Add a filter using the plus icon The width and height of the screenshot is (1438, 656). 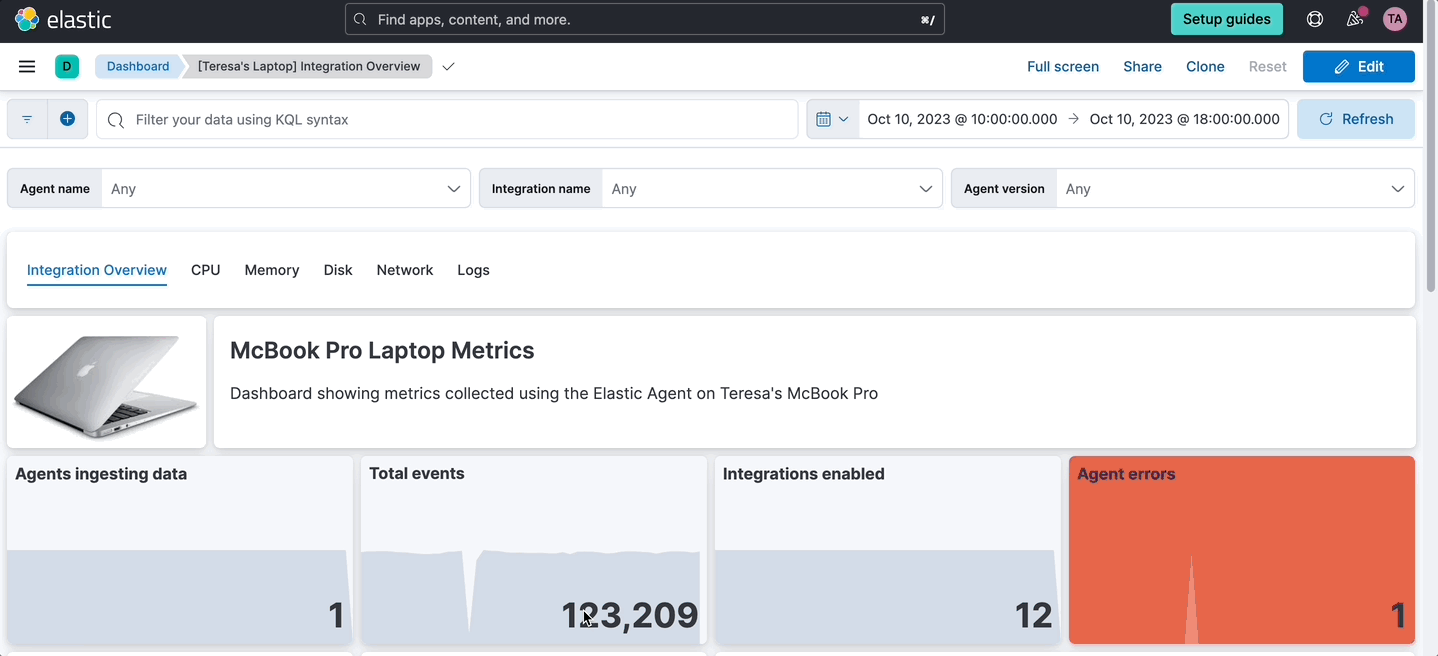pos(67,118)
